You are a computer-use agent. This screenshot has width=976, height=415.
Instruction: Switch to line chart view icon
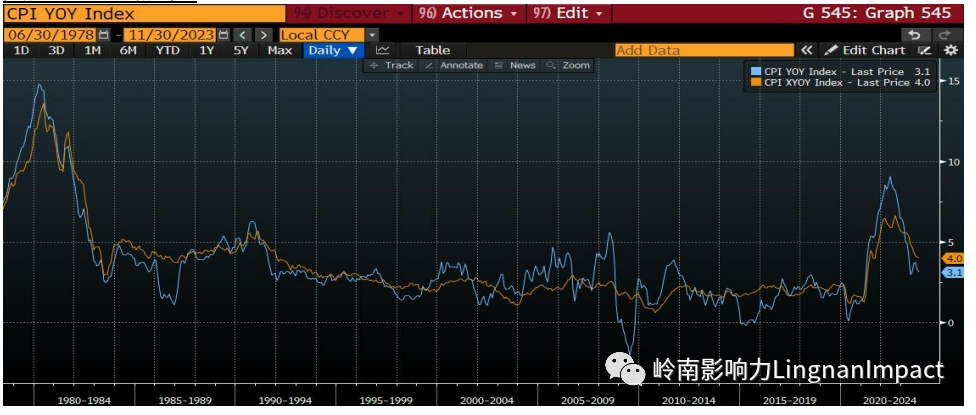[x=382, y=50]
